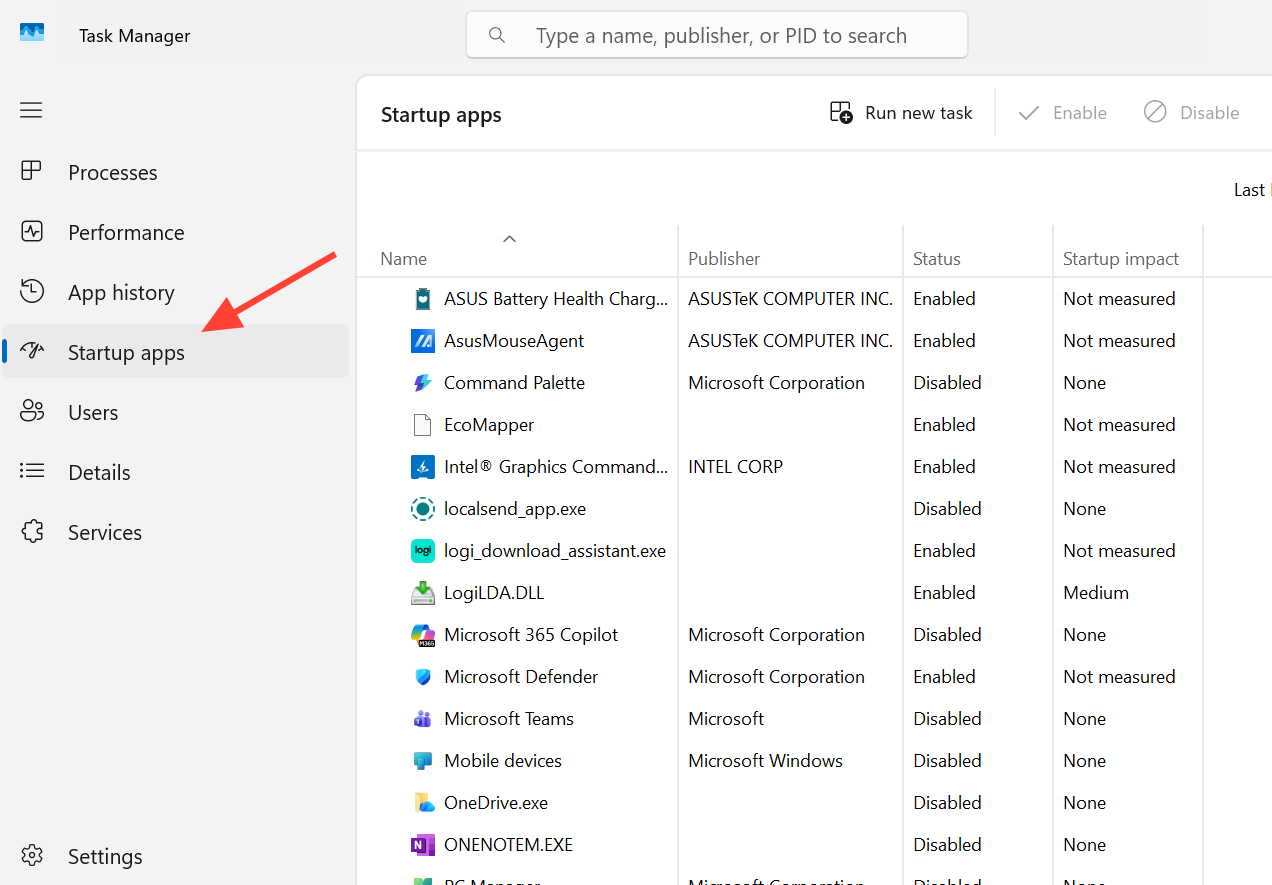The height and width of the screenshot is (885, 1272).
Task: Click the OneDrive.exe cloud icon
Action: coord(424,803)
